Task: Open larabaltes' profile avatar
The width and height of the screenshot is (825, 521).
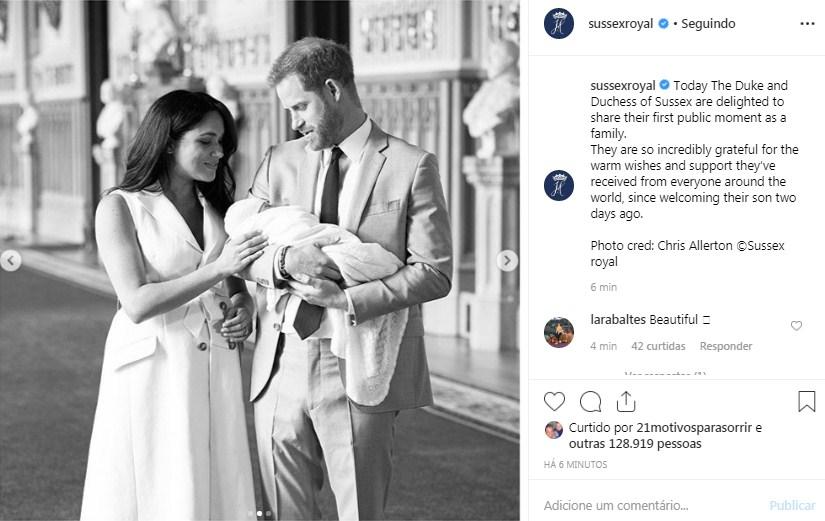Action: pyautogui.click(x=558, y=332)
